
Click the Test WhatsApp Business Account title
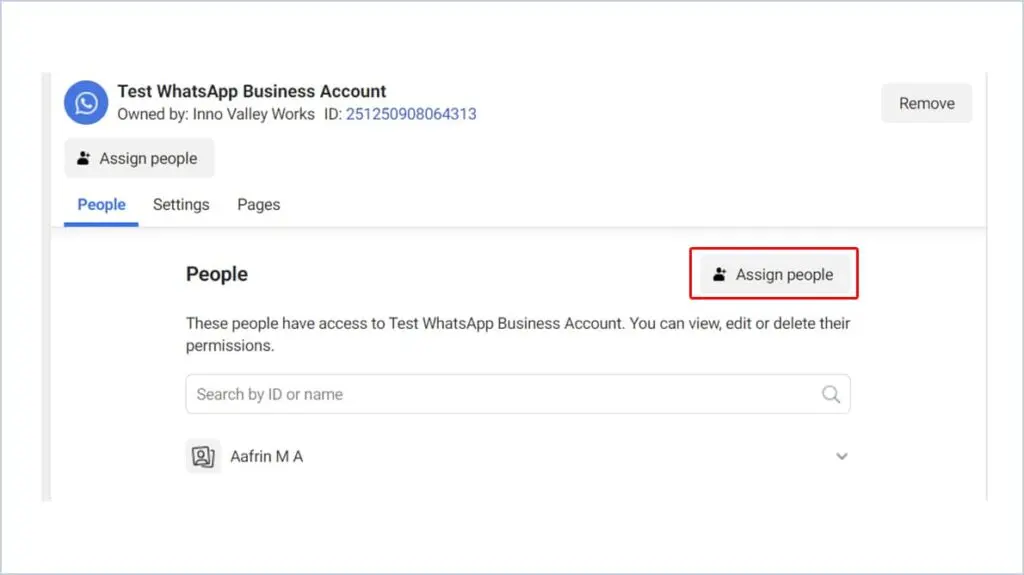[x=251, y=91]
